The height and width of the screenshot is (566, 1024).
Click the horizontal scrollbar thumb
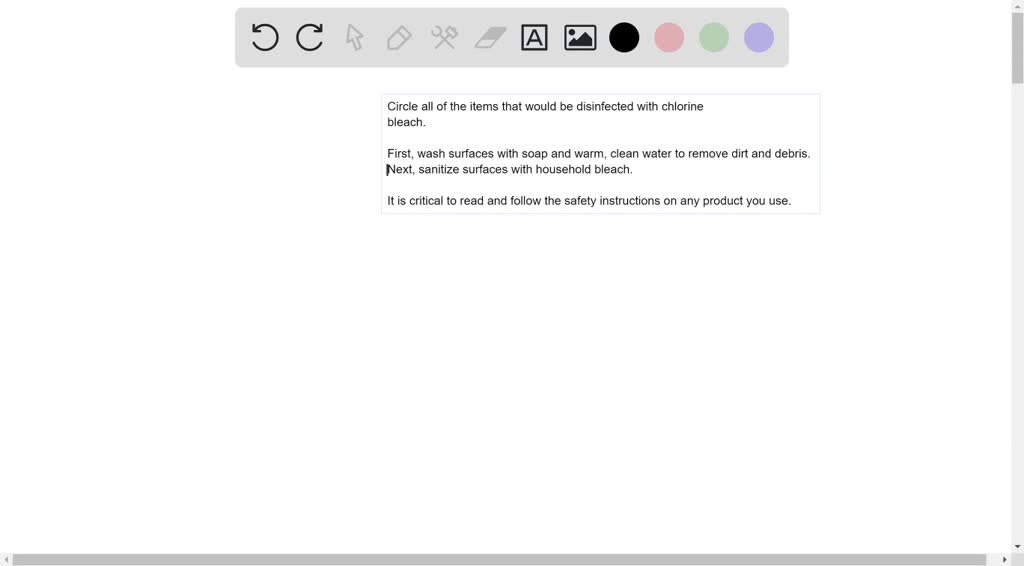click(x=499, y=559)
